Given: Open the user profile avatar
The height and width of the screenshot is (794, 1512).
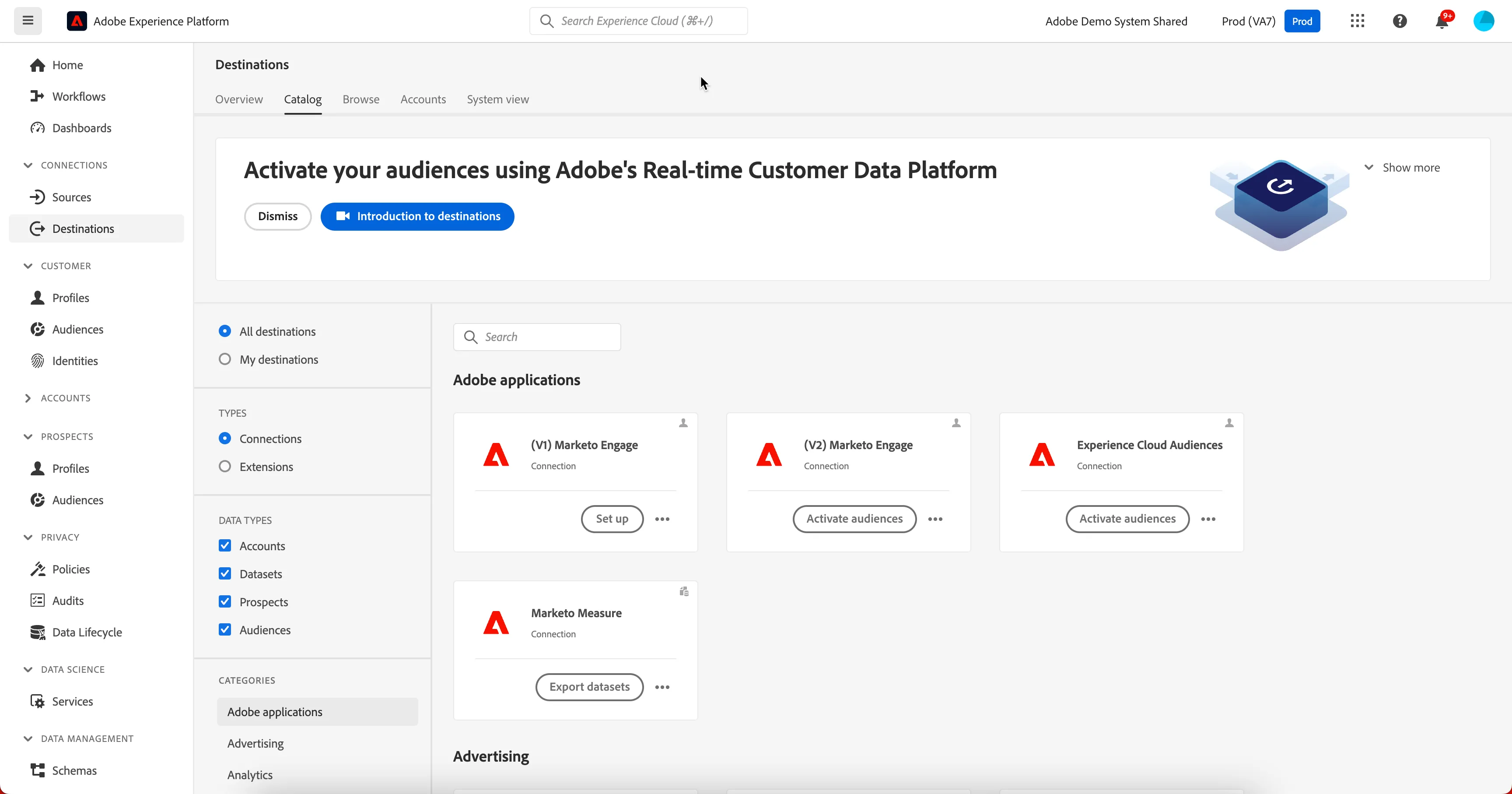Looking at the screenshot, I should click(1483, 21).
